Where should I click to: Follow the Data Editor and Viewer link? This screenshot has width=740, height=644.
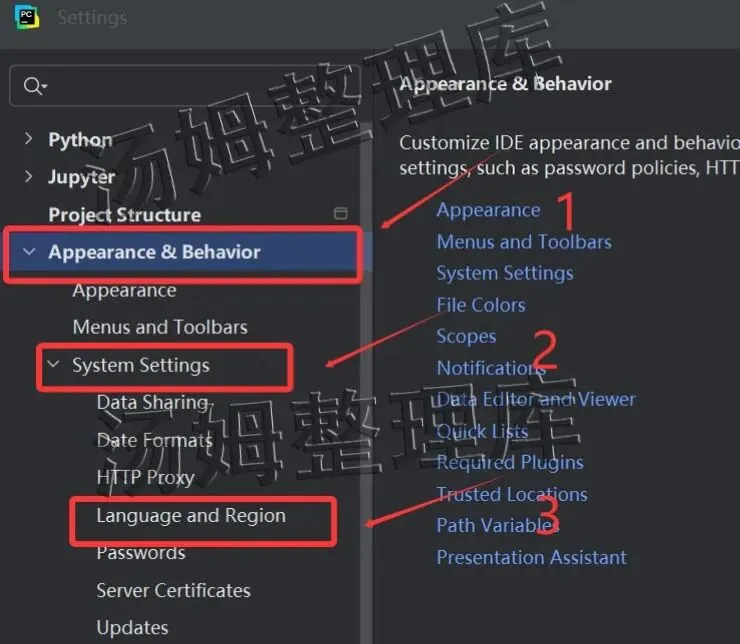(x=536, y=400)
